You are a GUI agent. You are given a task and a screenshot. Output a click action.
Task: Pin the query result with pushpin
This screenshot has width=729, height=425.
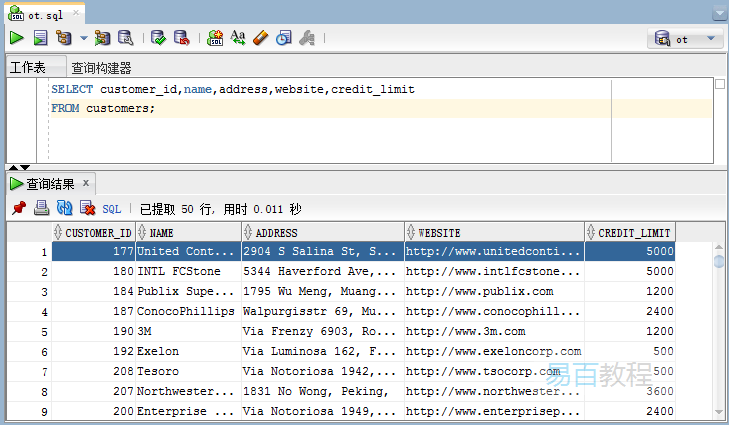(x=18, y=208)
